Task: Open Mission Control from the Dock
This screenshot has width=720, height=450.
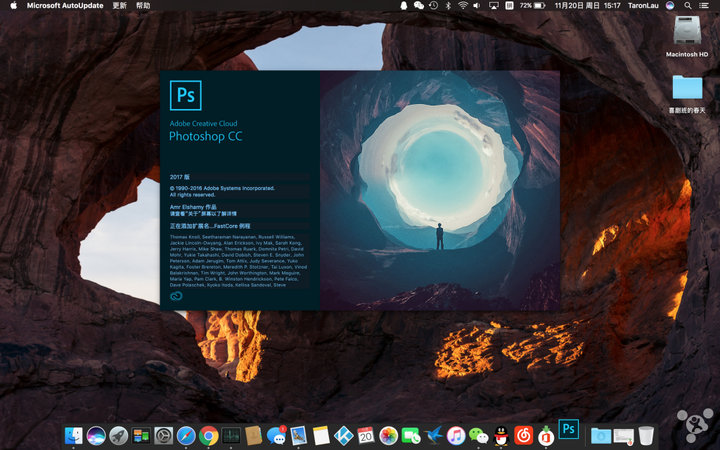Action: (141, 435)
